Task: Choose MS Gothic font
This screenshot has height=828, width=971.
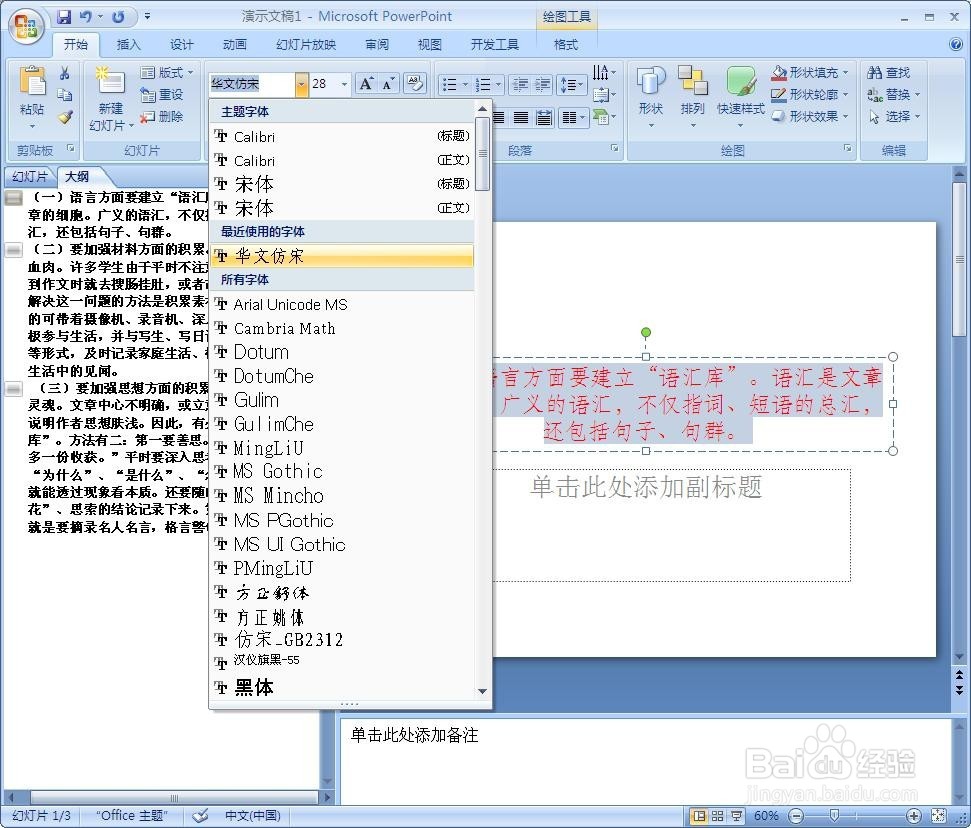Action: 342,472
